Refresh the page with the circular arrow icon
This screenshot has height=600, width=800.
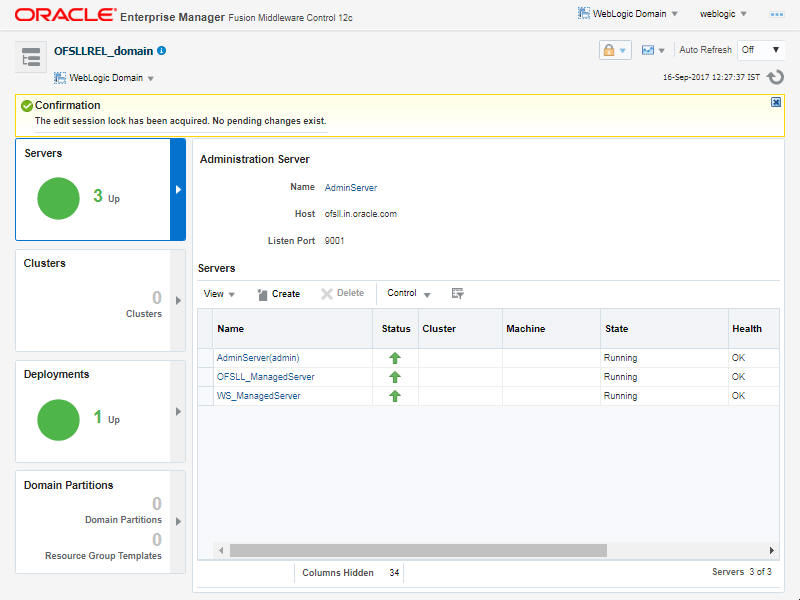click(x=776, y=77)
